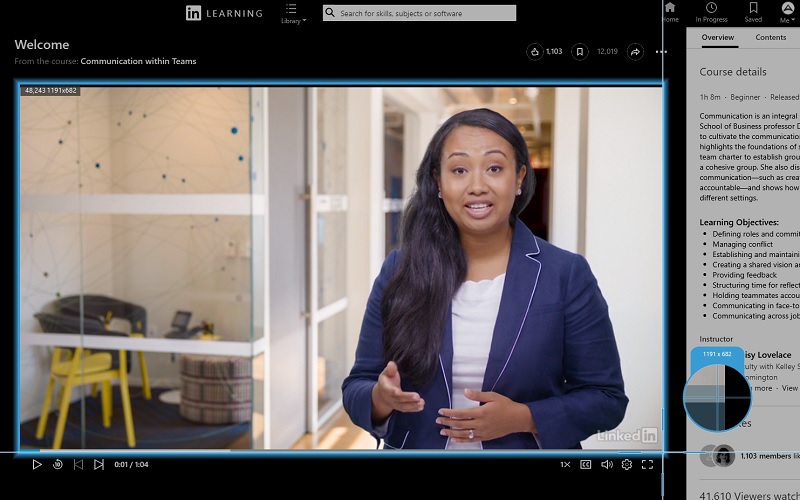Viewport: 800px width, 500px height.
Task: Open video player settings gear
Action: click(x=627, y=464)
